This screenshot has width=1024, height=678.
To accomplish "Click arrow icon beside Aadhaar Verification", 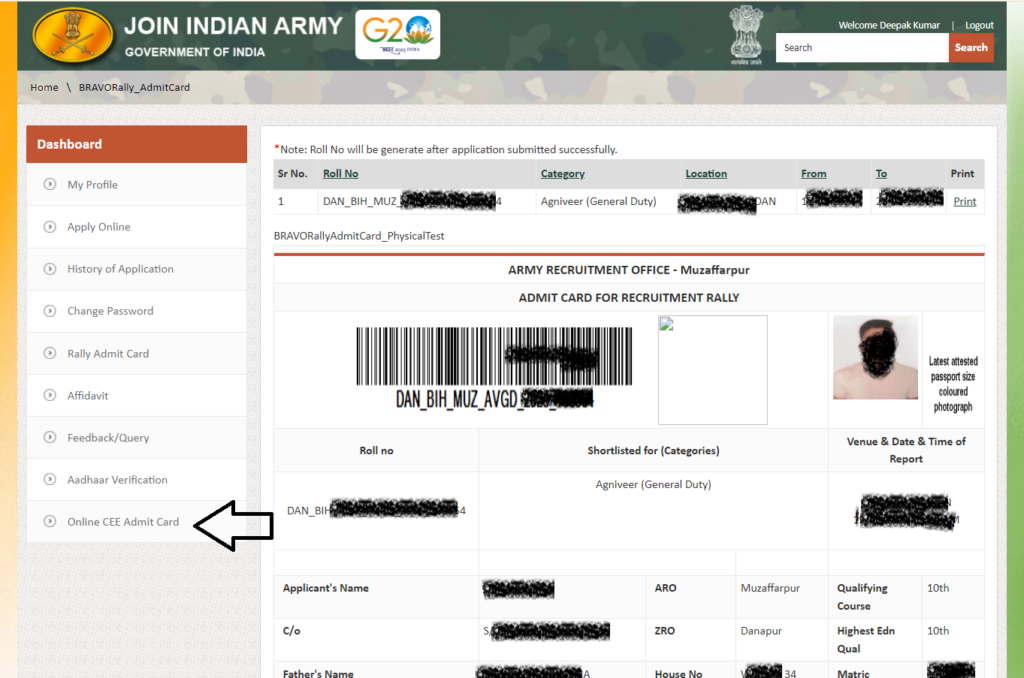I will (50, 479).
